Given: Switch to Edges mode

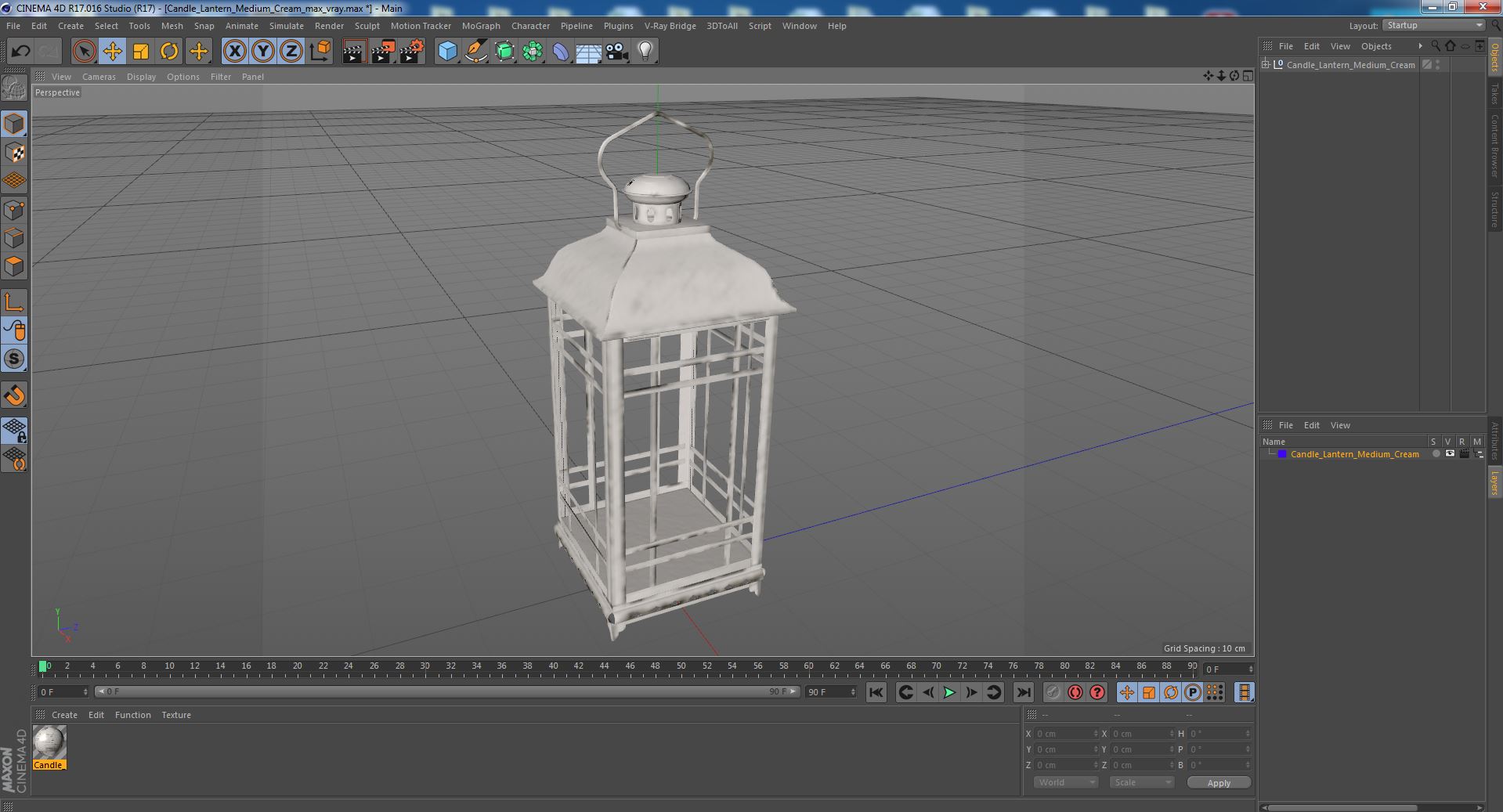Looking at the screenshot, I should tap(14, 237).
